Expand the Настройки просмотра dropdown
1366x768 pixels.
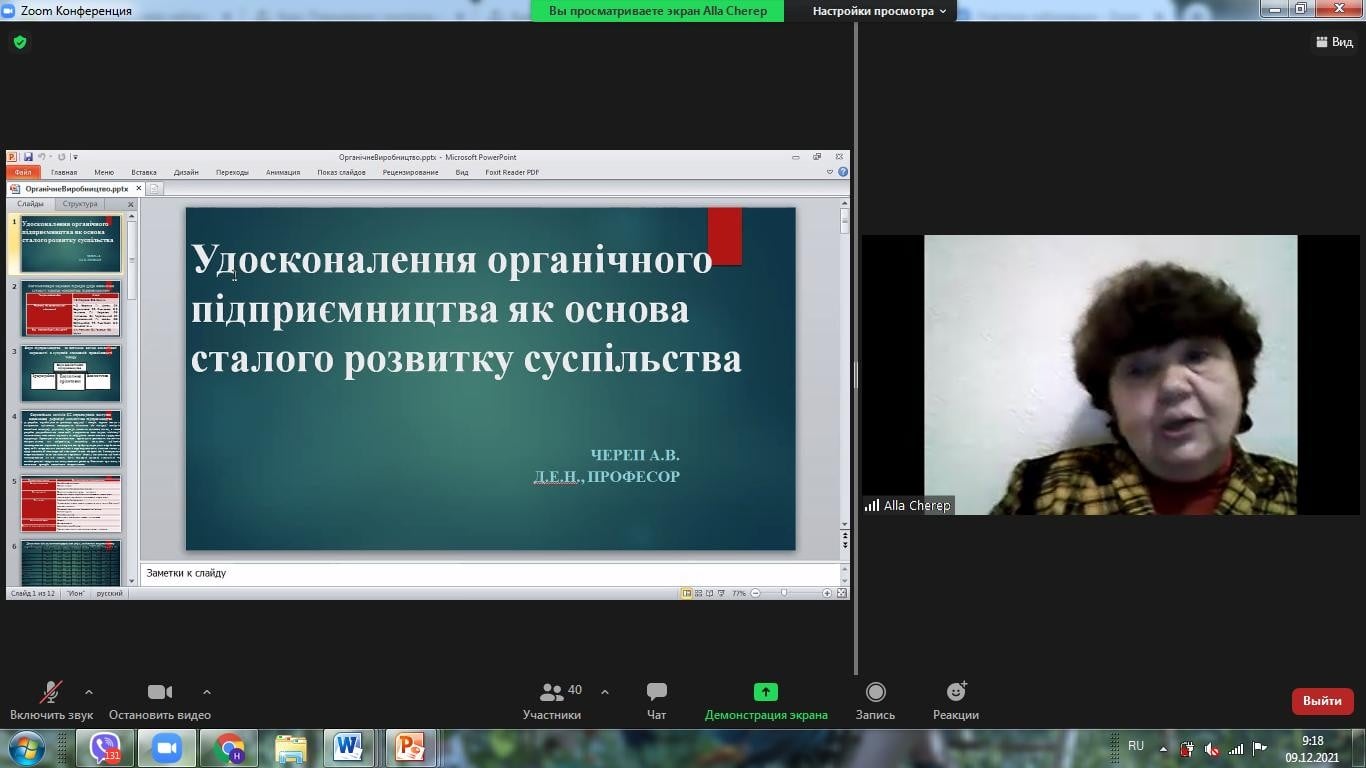878,11
